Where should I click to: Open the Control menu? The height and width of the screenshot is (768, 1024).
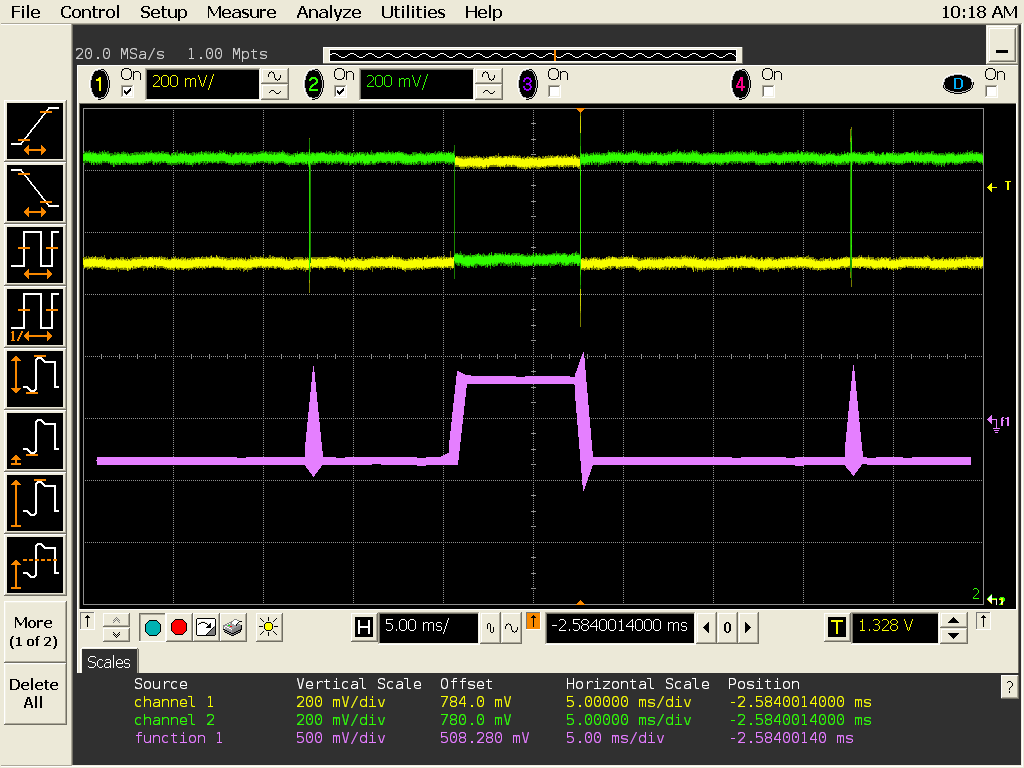(89, 12)
